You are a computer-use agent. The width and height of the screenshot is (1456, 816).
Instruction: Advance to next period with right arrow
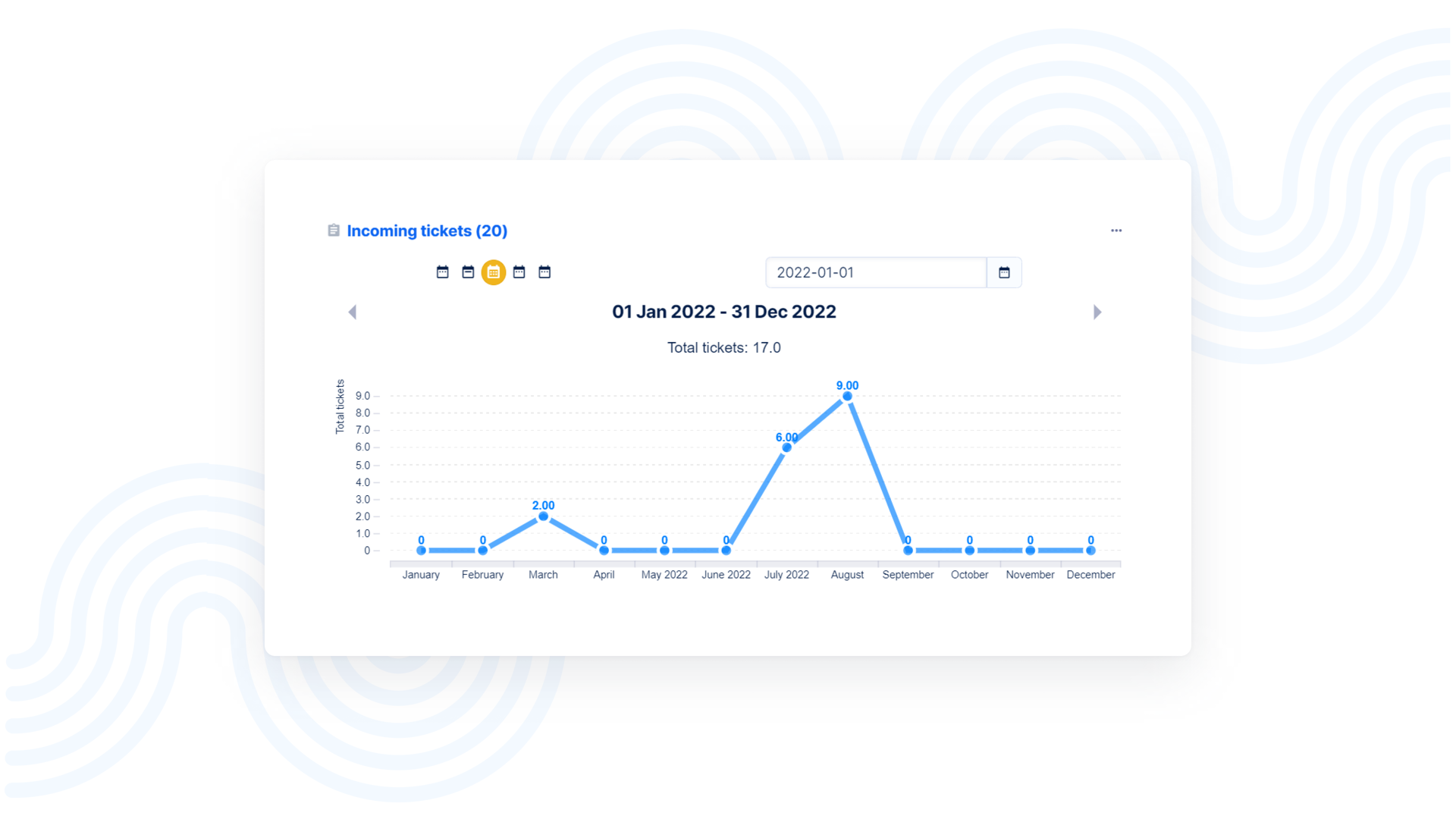1097,312
